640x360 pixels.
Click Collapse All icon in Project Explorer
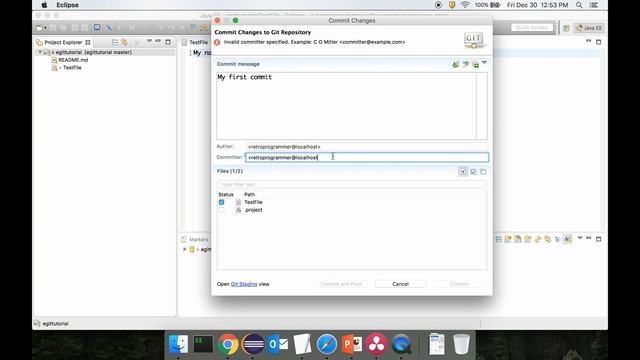tap(115, 42)
